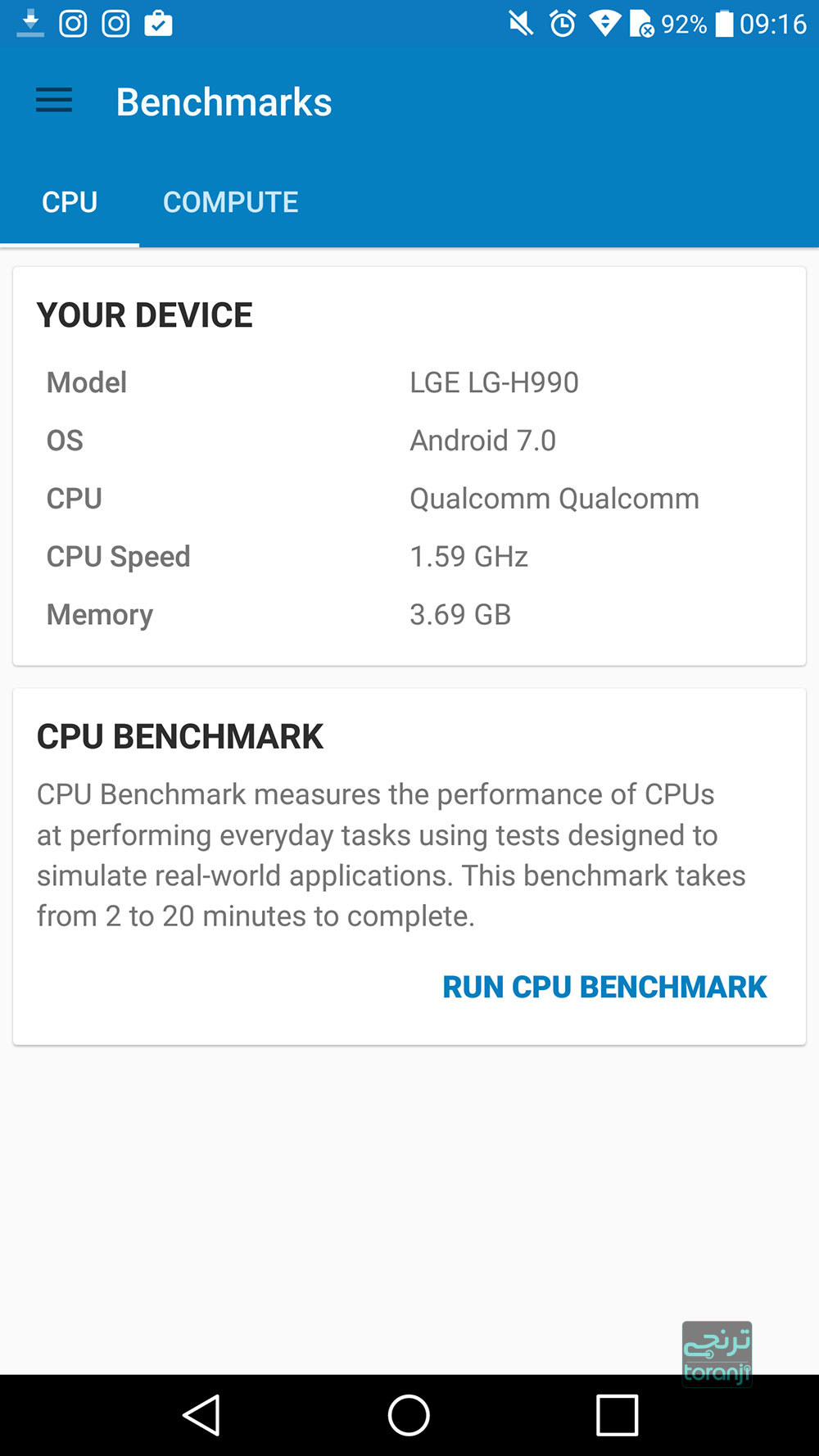Tap the download notification icon

coord(30,24)
